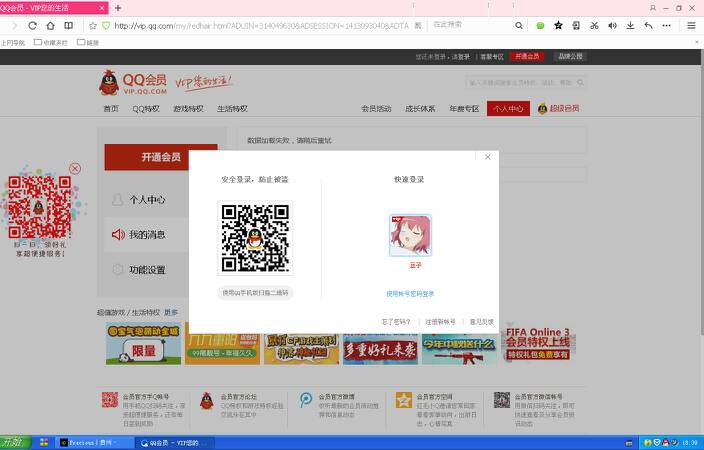
Task: Click the 会员官方空间 star icon
Action: click(x=403, y=400)
